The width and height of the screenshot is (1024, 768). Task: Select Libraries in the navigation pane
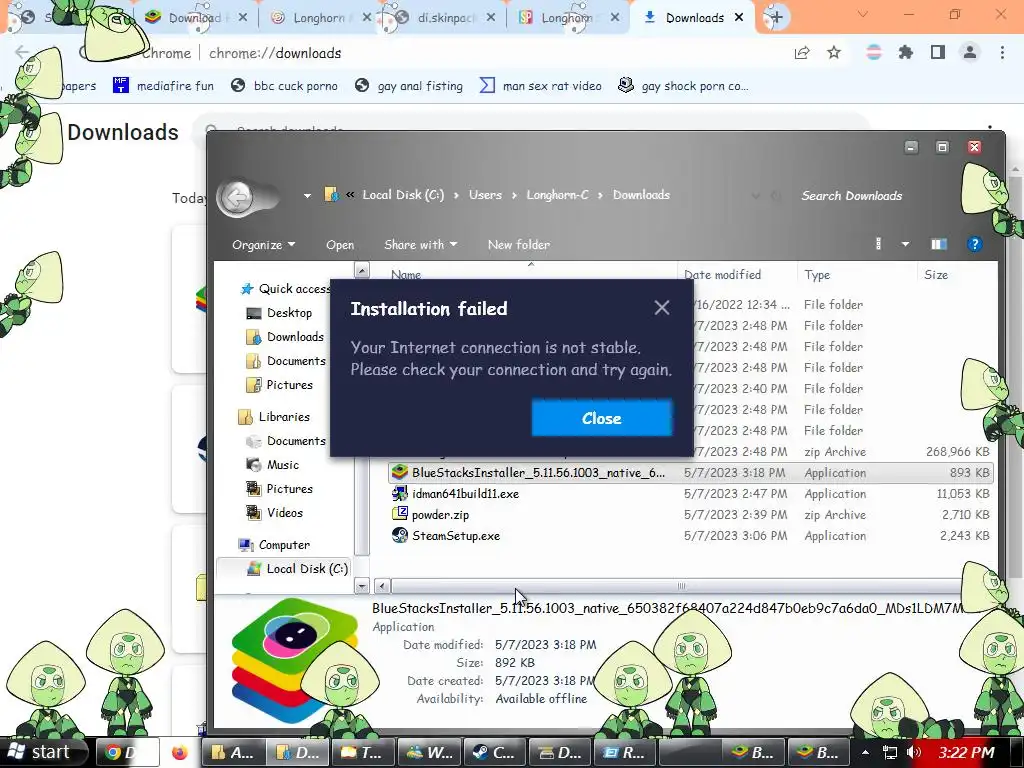[283, 417]
